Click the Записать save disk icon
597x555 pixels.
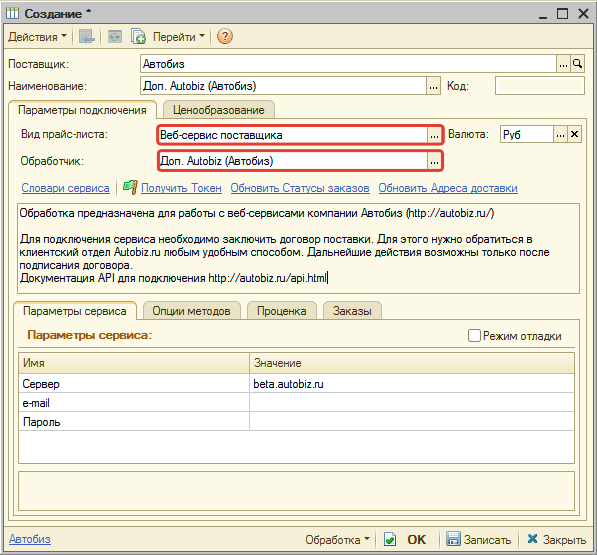(x=453, y=539)
